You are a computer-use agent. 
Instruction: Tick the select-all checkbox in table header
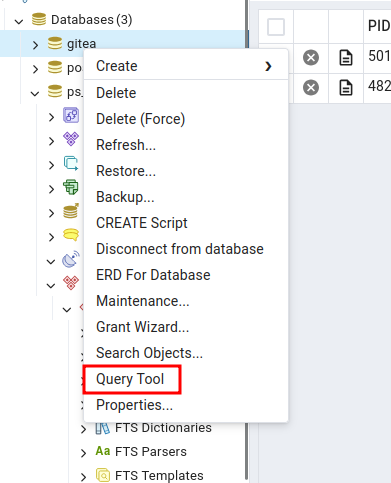[276, 27]
